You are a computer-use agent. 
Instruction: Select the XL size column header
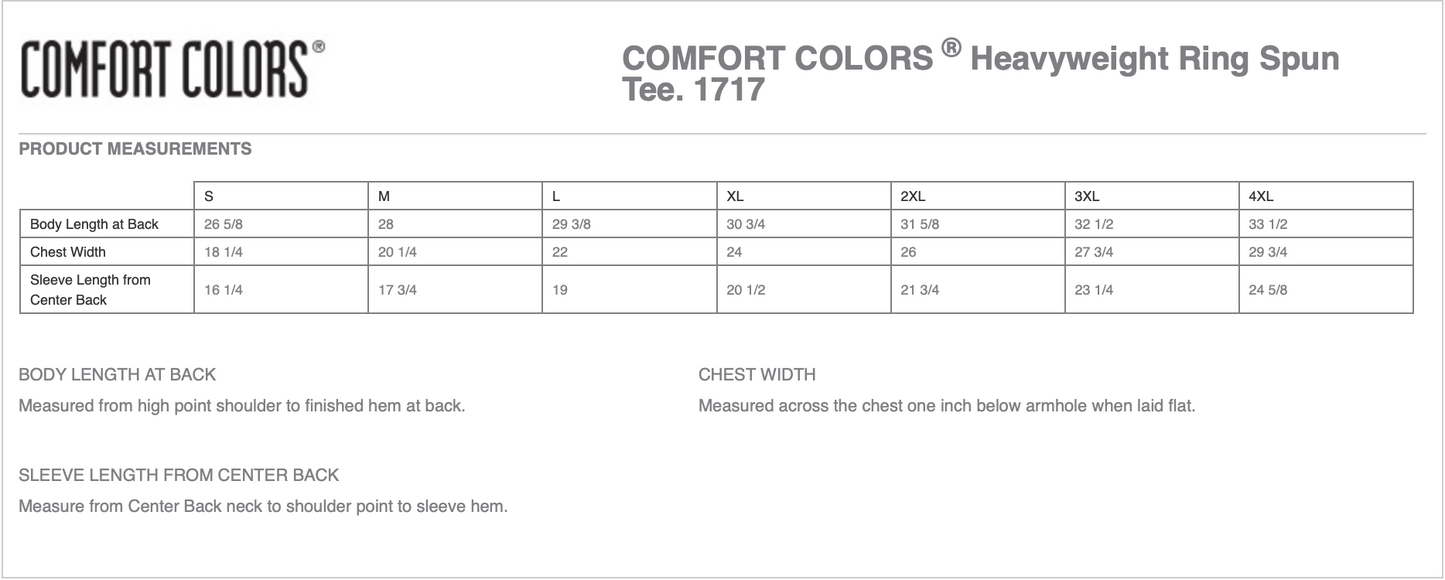(735, 197)
